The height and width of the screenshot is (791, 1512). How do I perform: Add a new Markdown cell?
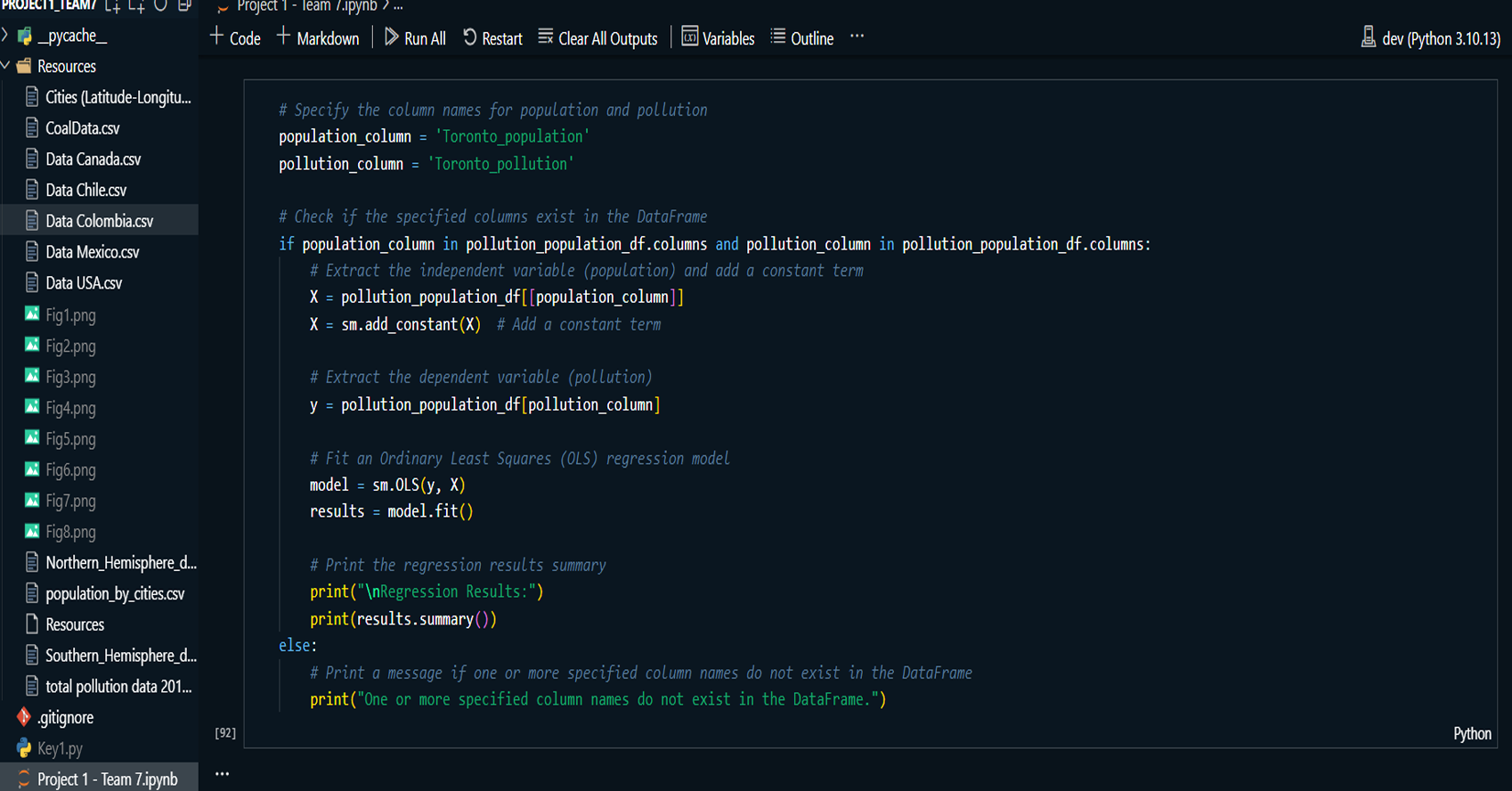[x=318, y=38]
